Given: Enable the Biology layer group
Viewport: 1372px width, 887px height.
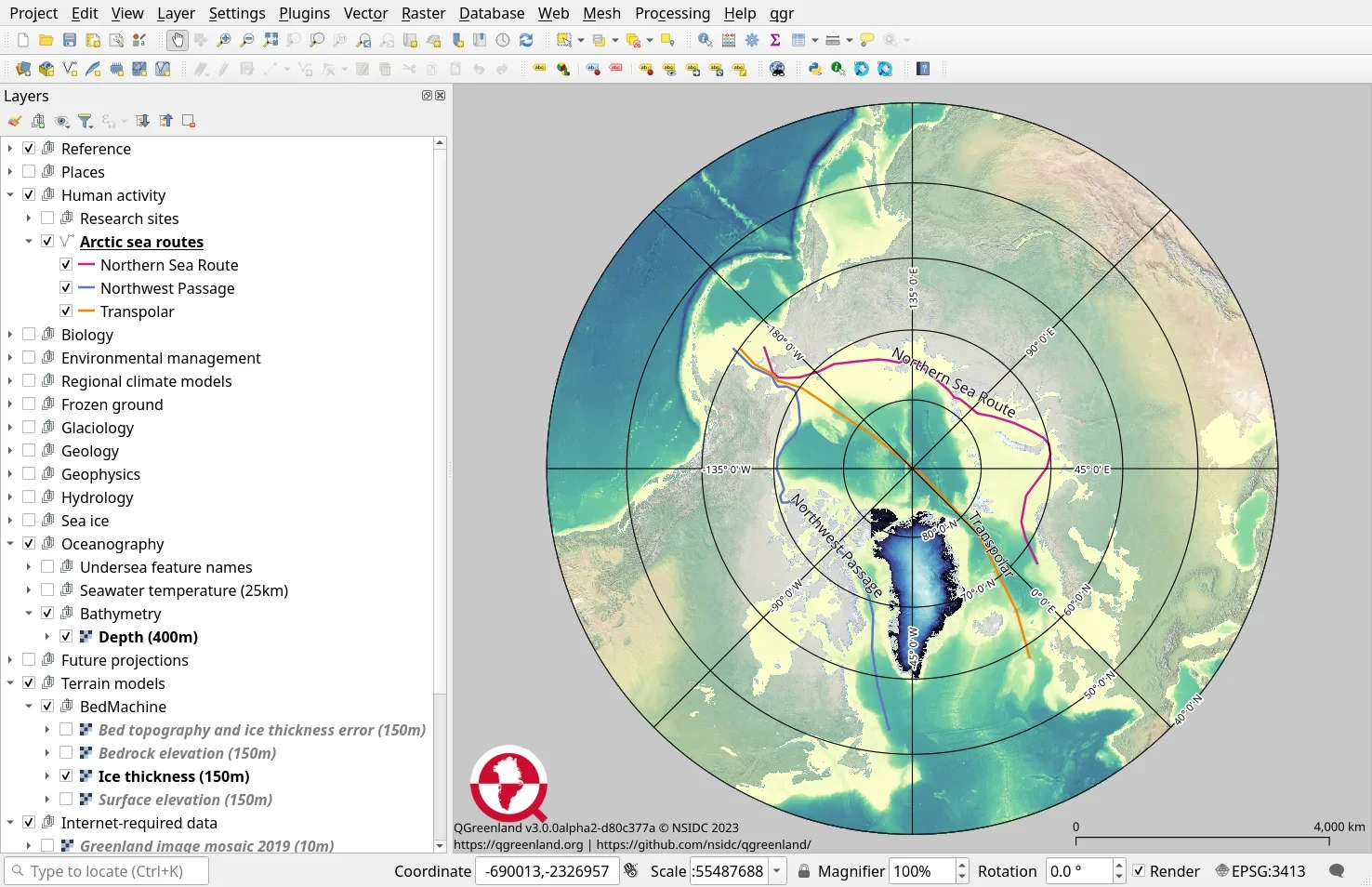Looking at the screenshot, I should 29,334.
